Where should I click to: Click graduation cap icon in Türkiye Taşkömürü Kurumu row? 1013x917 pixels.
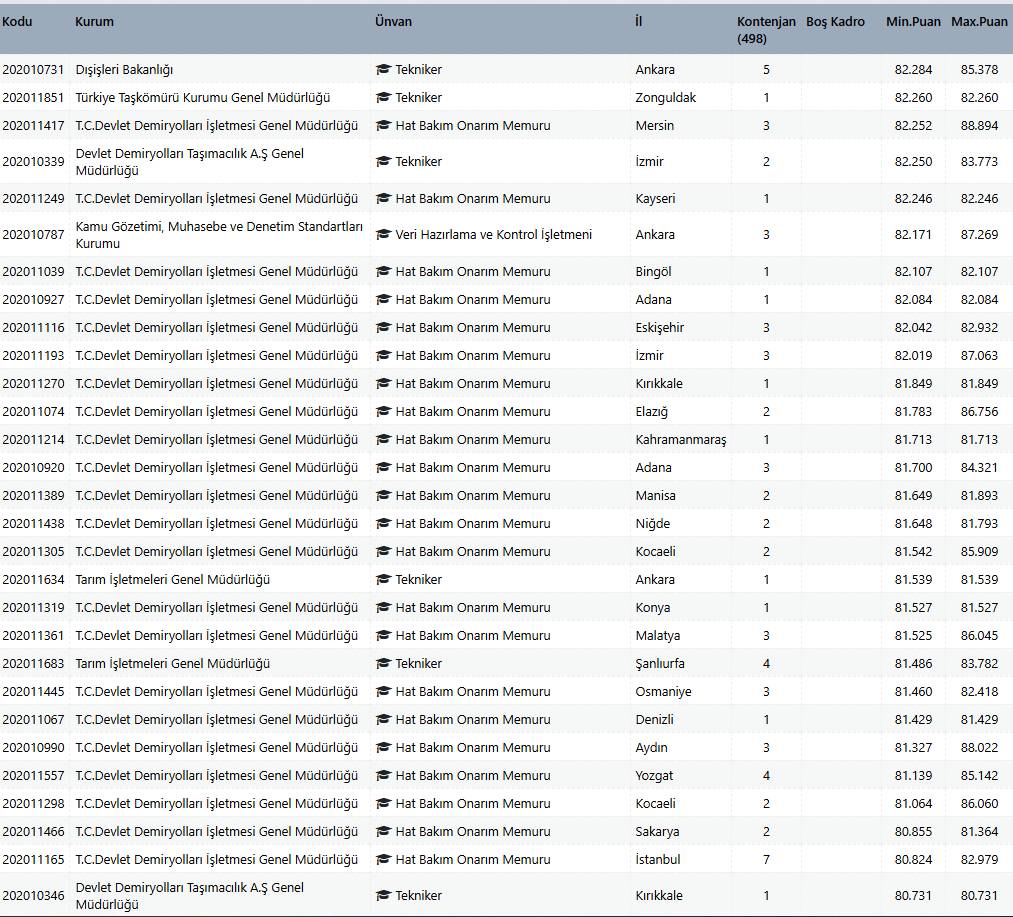(x=383, y=98)
